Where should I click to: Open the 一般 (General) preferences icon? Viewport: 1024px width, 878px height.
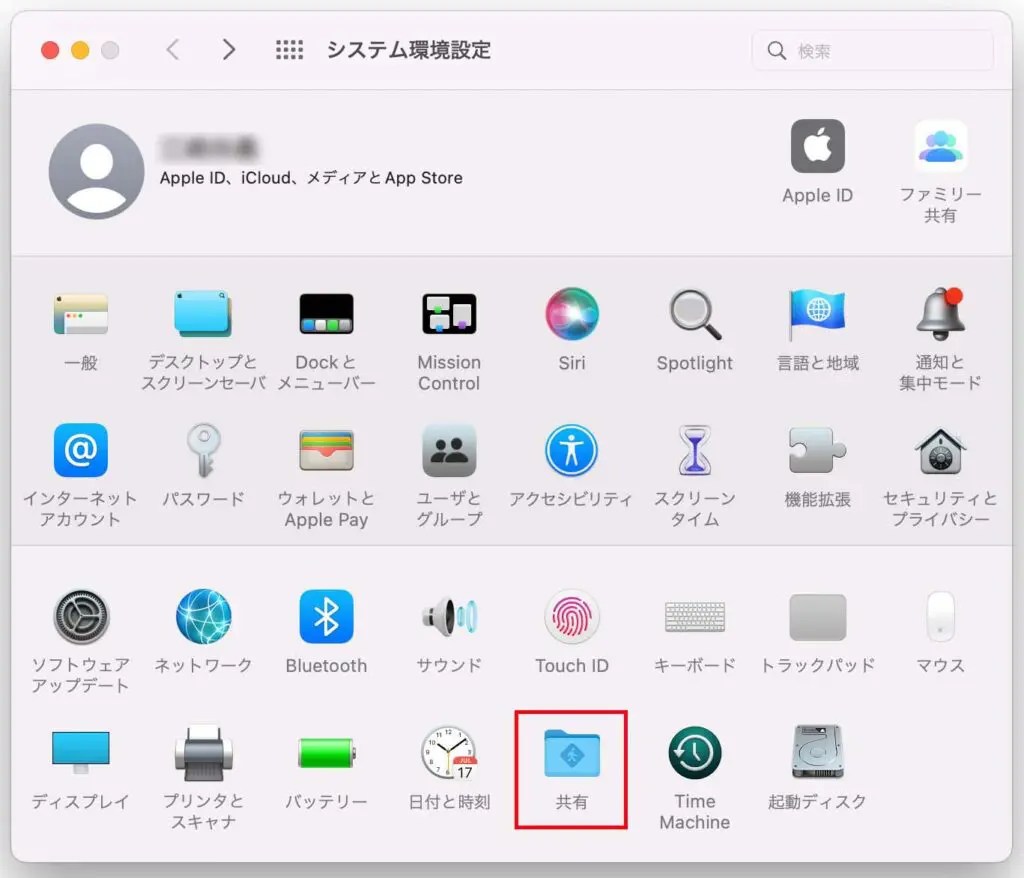(x=80, y=314)
